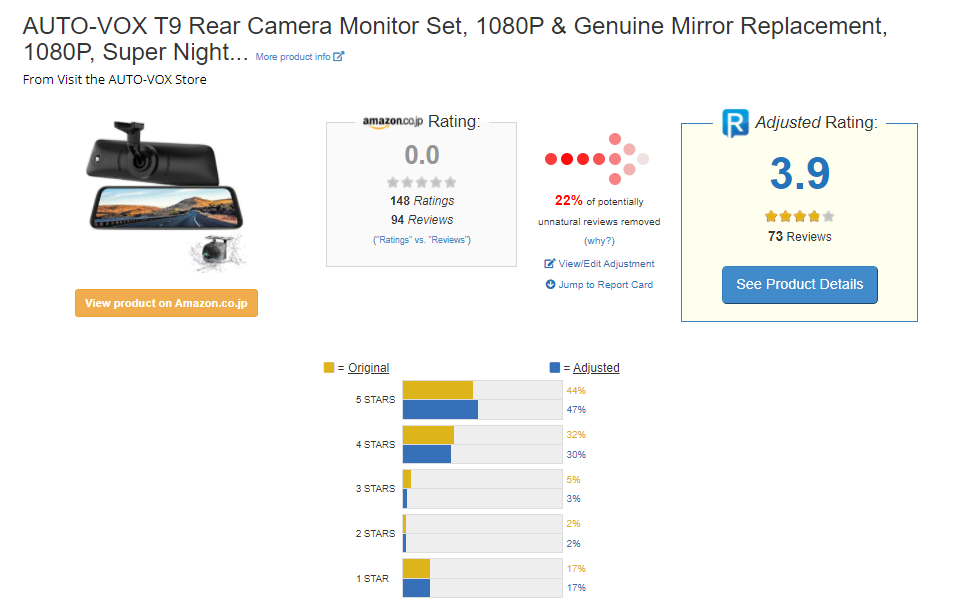Click the external link icon beside More product info
The width and height of the screenshot is (955, 609).
[x=339, y=57]
